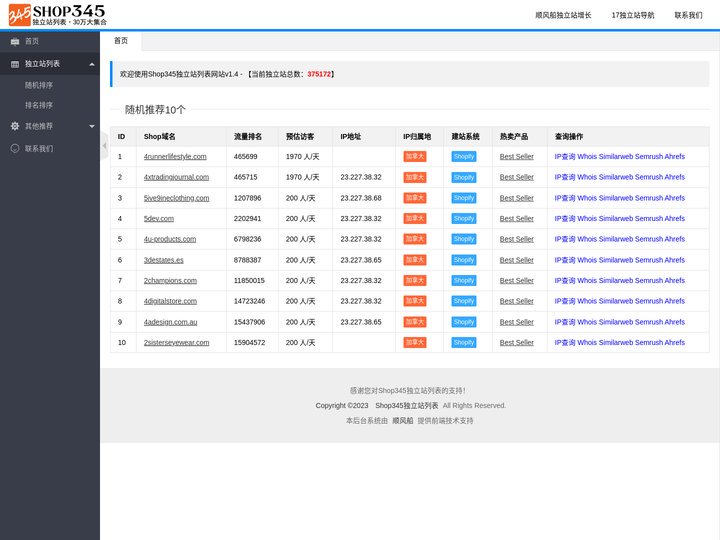
Task: Collapse the 独立站列表 menu arrow
Action: click(92, 64)
